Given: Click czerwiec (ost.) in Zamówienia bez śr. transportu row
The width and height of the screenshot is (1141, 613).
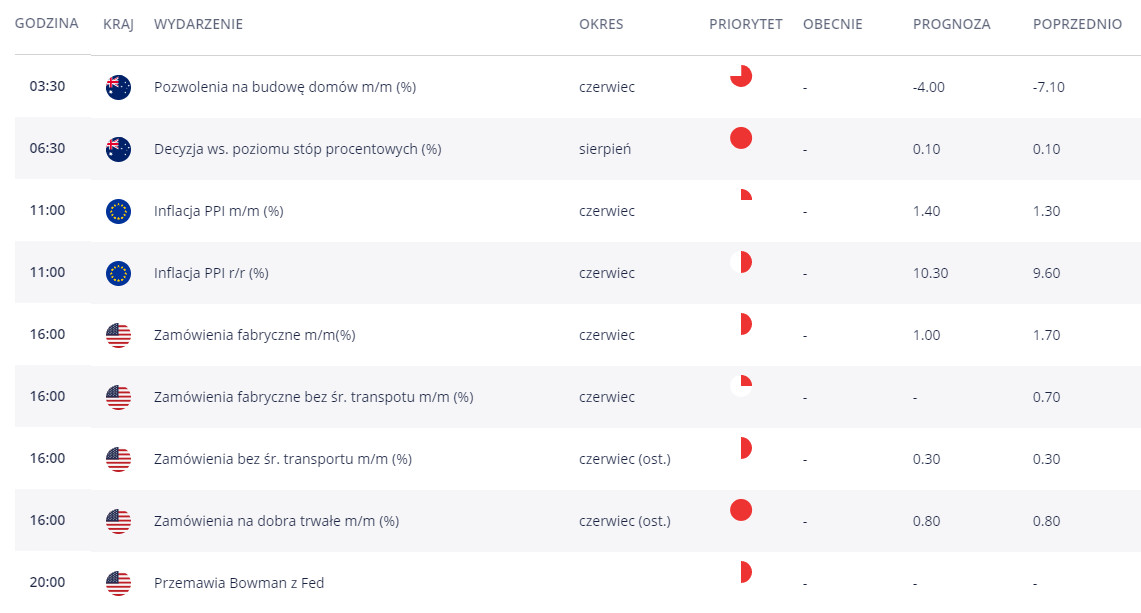Looking at the screenshot, I should click(x=625, y=459).
